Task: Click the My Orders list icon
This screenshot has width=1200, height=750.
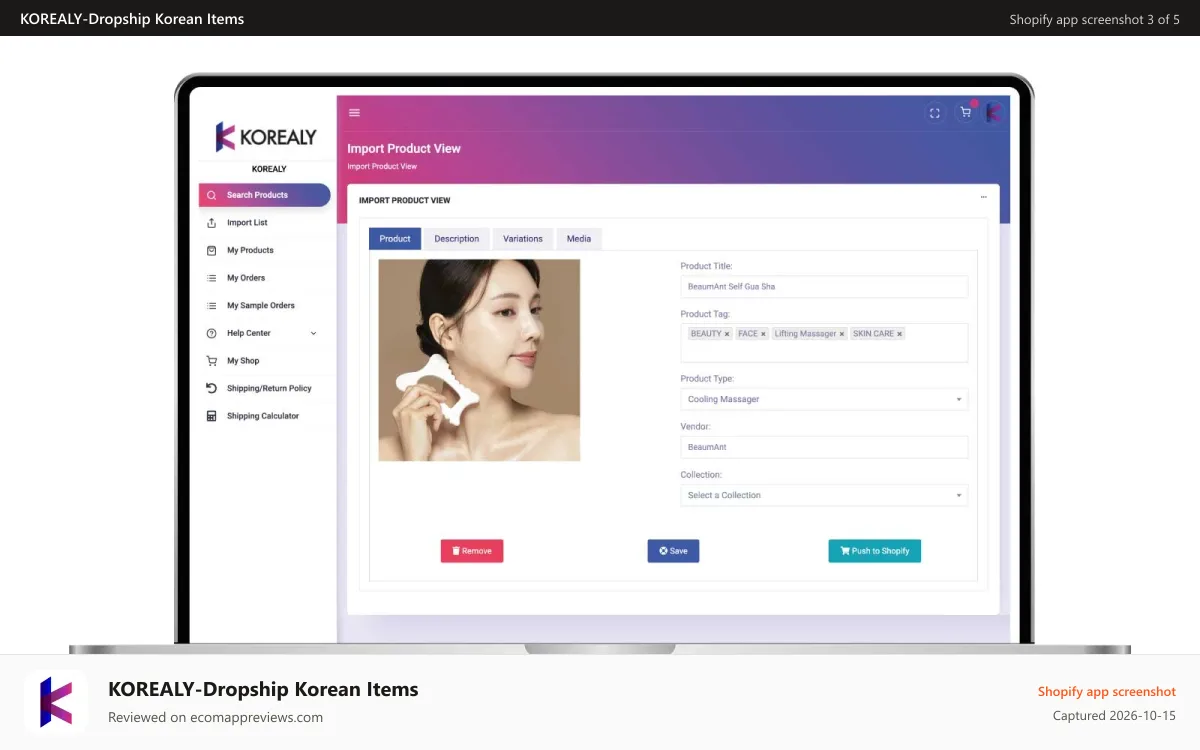Action: tap(211, 278)
